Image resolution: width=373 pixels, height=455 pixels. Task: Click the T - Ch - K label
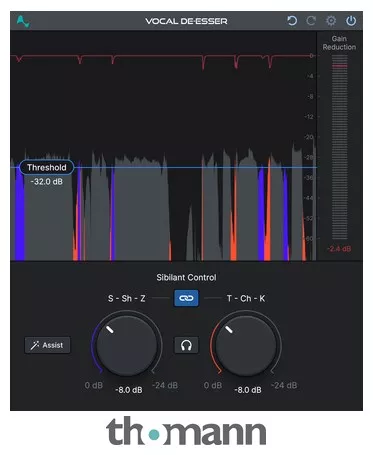pyautogui.click(x=246, y=298)
